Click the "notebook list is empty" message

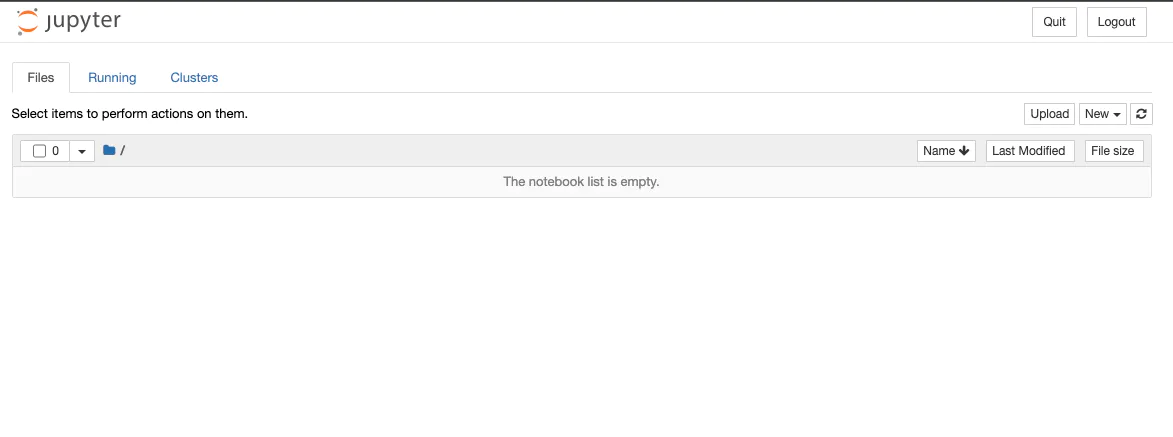581,182
